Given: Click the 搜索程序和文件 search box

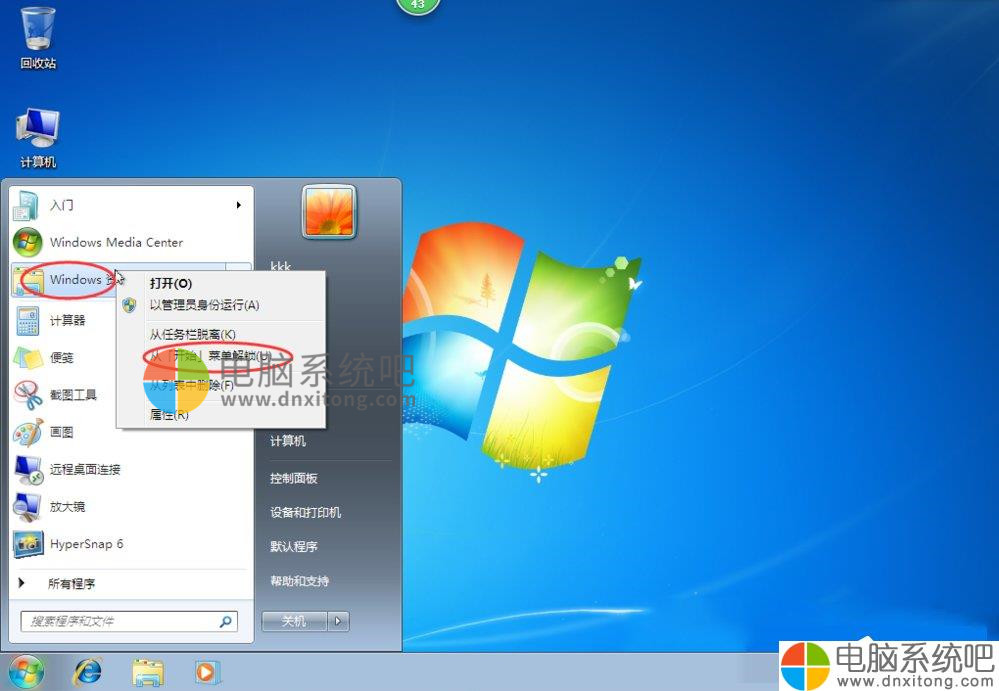Looking at the screenshot, I should click(x=129, y=621).
